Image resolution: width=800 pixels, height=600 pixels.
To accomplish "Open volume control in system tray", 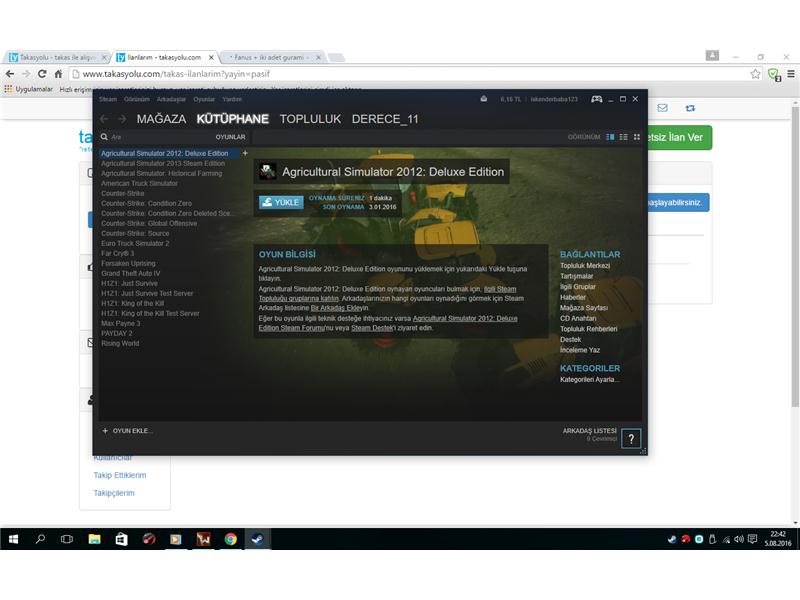I will pos(739,539).
